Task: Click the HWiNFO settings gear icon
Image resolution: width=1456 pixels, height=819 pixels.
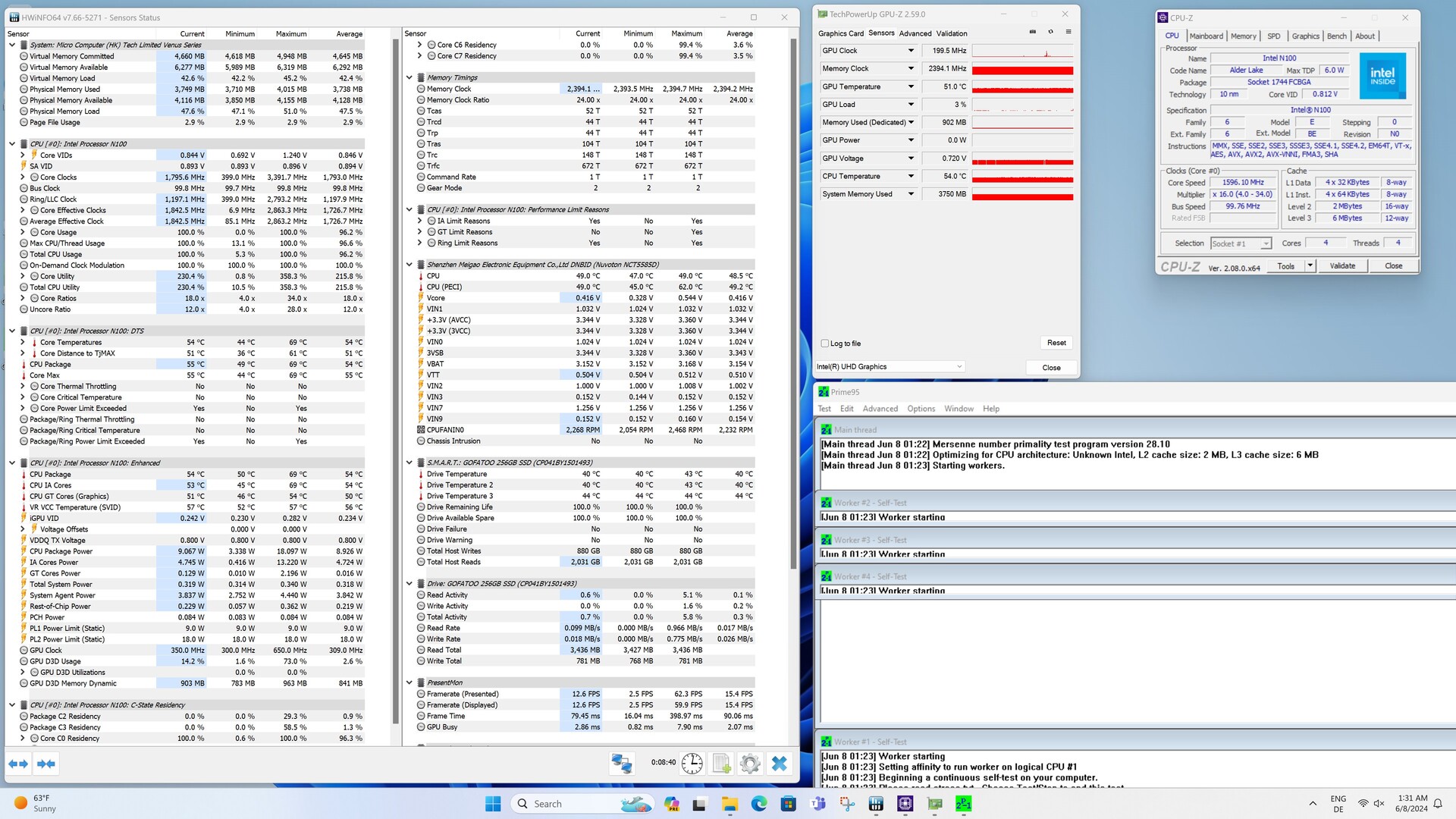Action: point(749,764)
